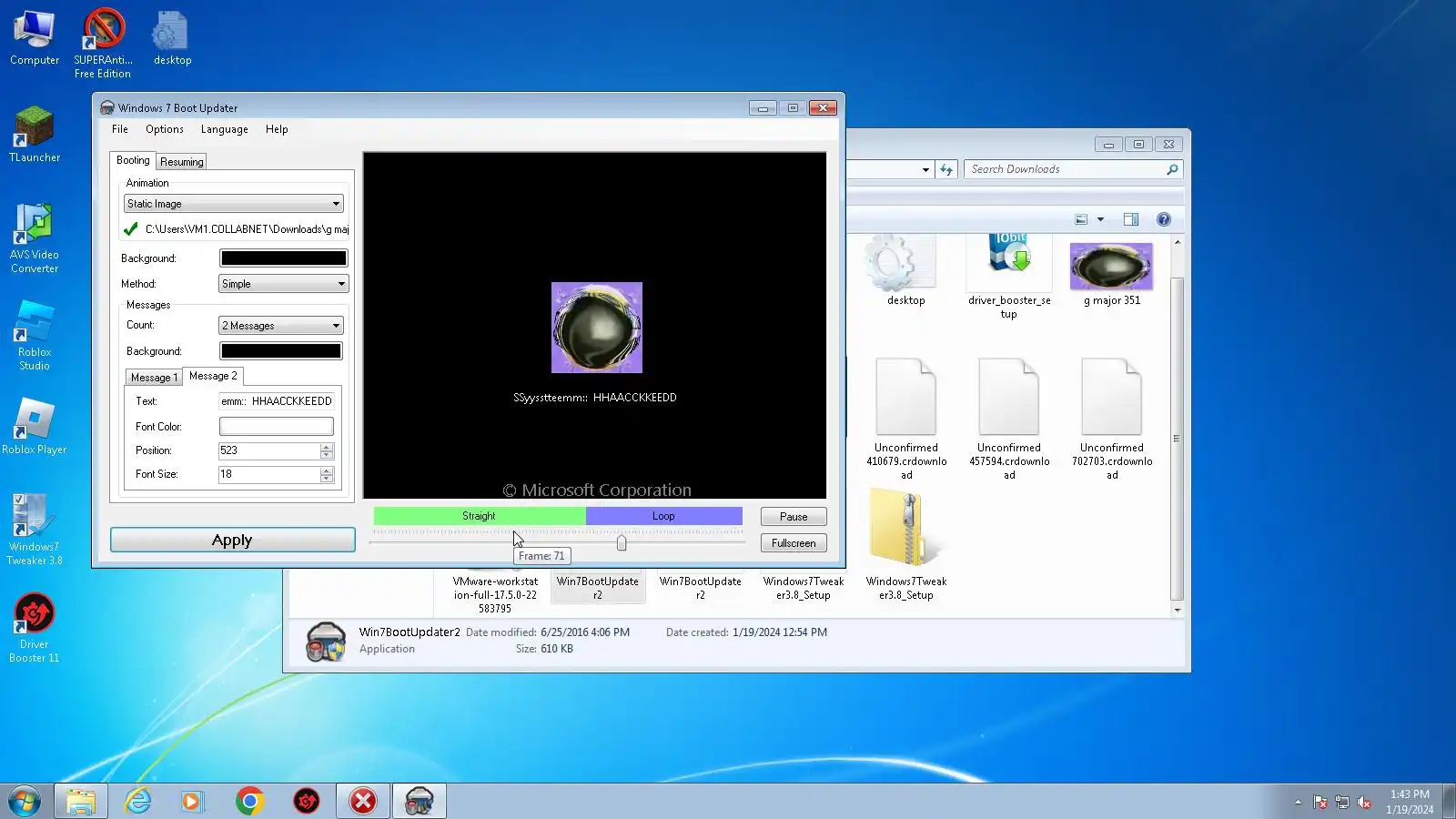Screen dimensions: 1456x819
Task: Select the Message 1 tab
Action: point(154,378)
